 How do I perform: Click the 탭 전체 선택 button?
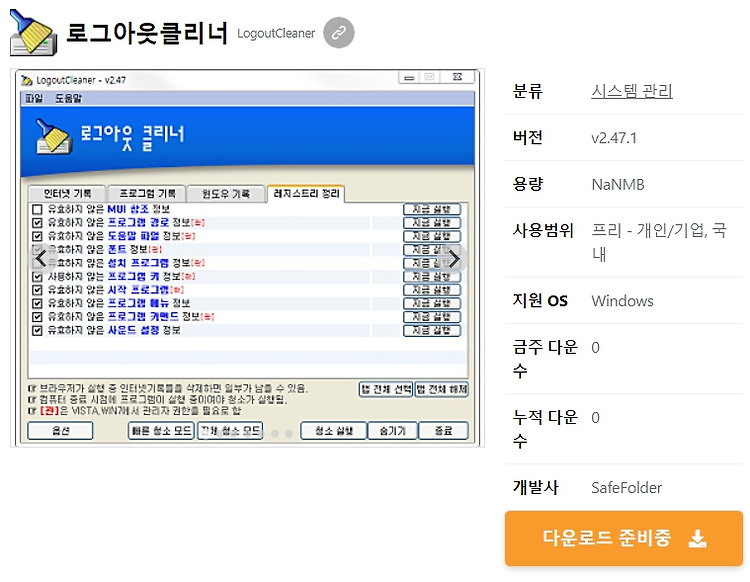click(x=386, y=389)
